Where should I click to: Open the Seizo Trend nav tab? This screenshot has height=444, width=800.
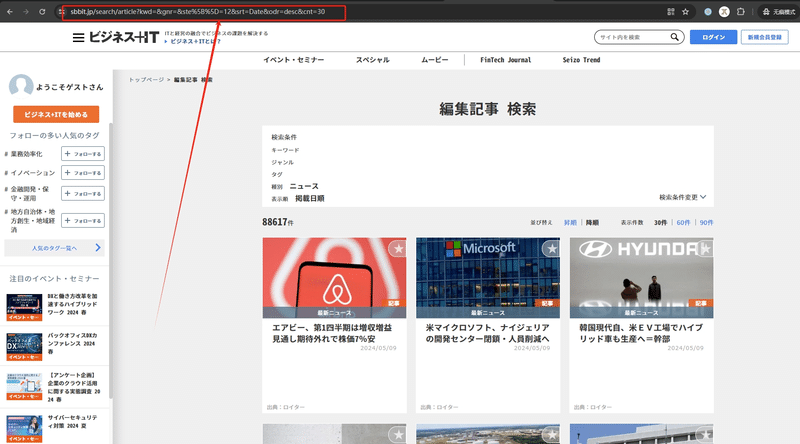581,60
